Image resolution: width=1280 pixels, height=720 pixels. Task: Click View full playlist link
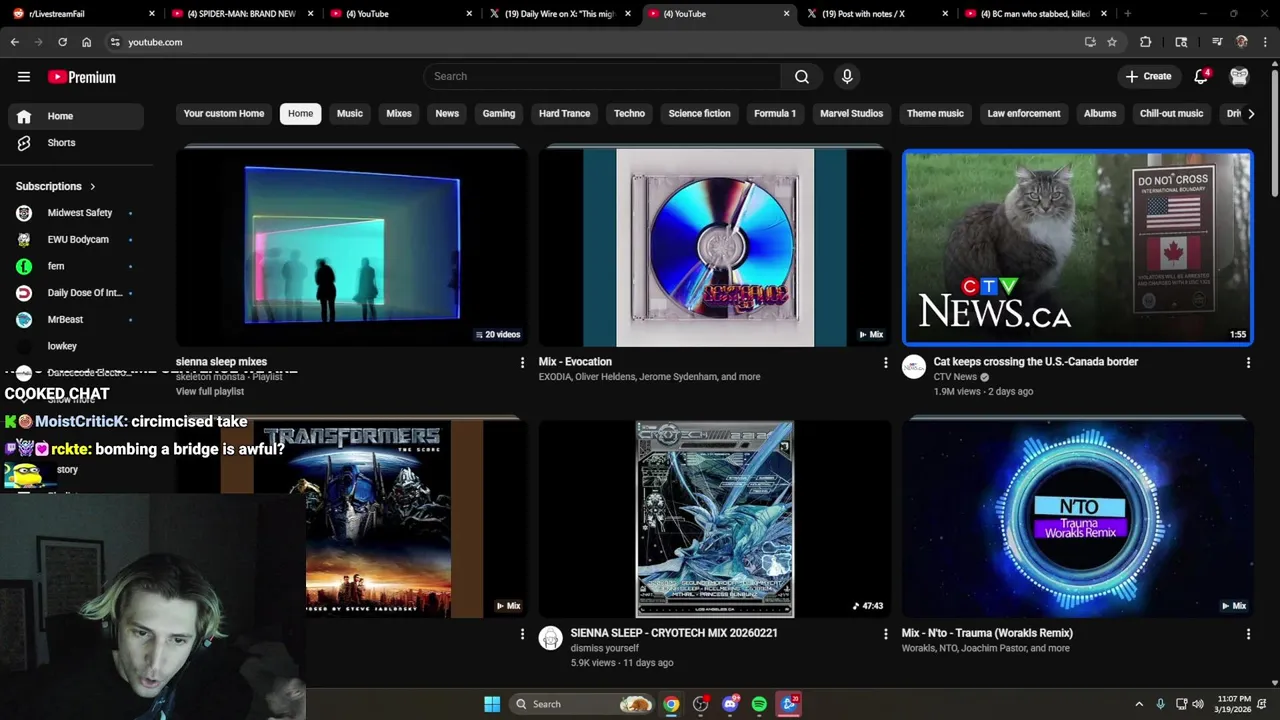click(210, 392)
